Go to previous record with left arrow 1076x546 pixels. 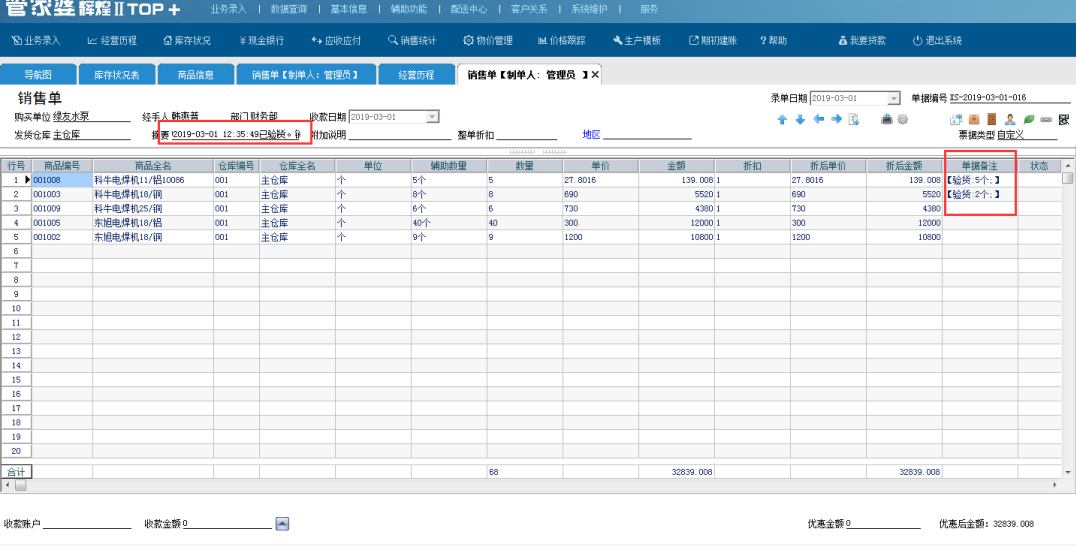click(818, 119)
